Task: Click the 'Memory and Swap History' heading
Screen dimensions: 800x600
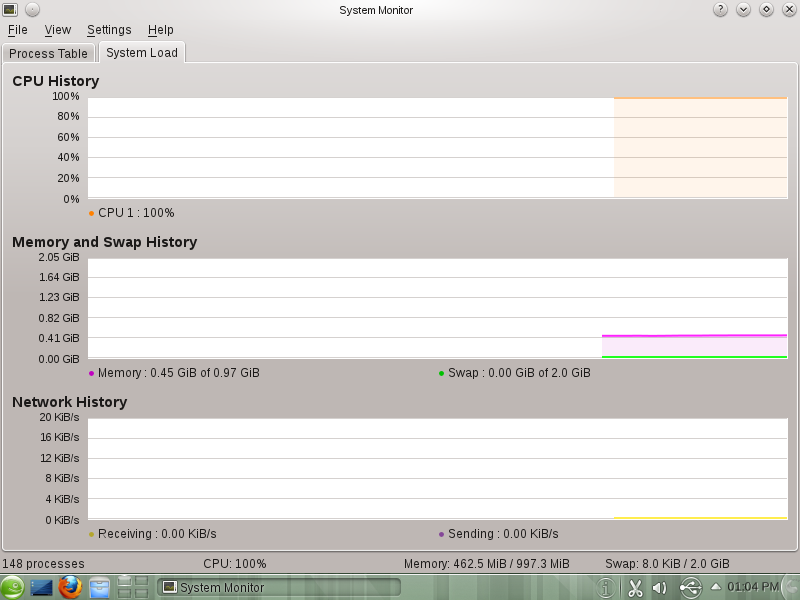Action: [105, 242]
